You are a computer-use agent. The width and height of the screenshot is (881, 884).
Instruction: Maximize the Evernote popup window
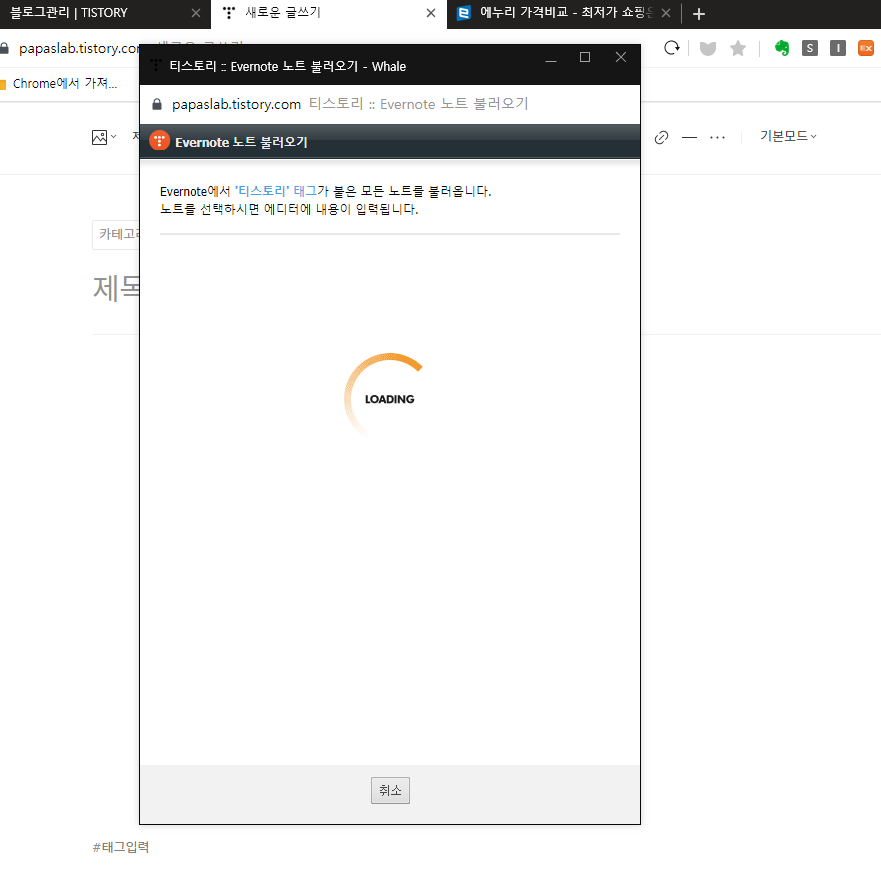[585, 58]
